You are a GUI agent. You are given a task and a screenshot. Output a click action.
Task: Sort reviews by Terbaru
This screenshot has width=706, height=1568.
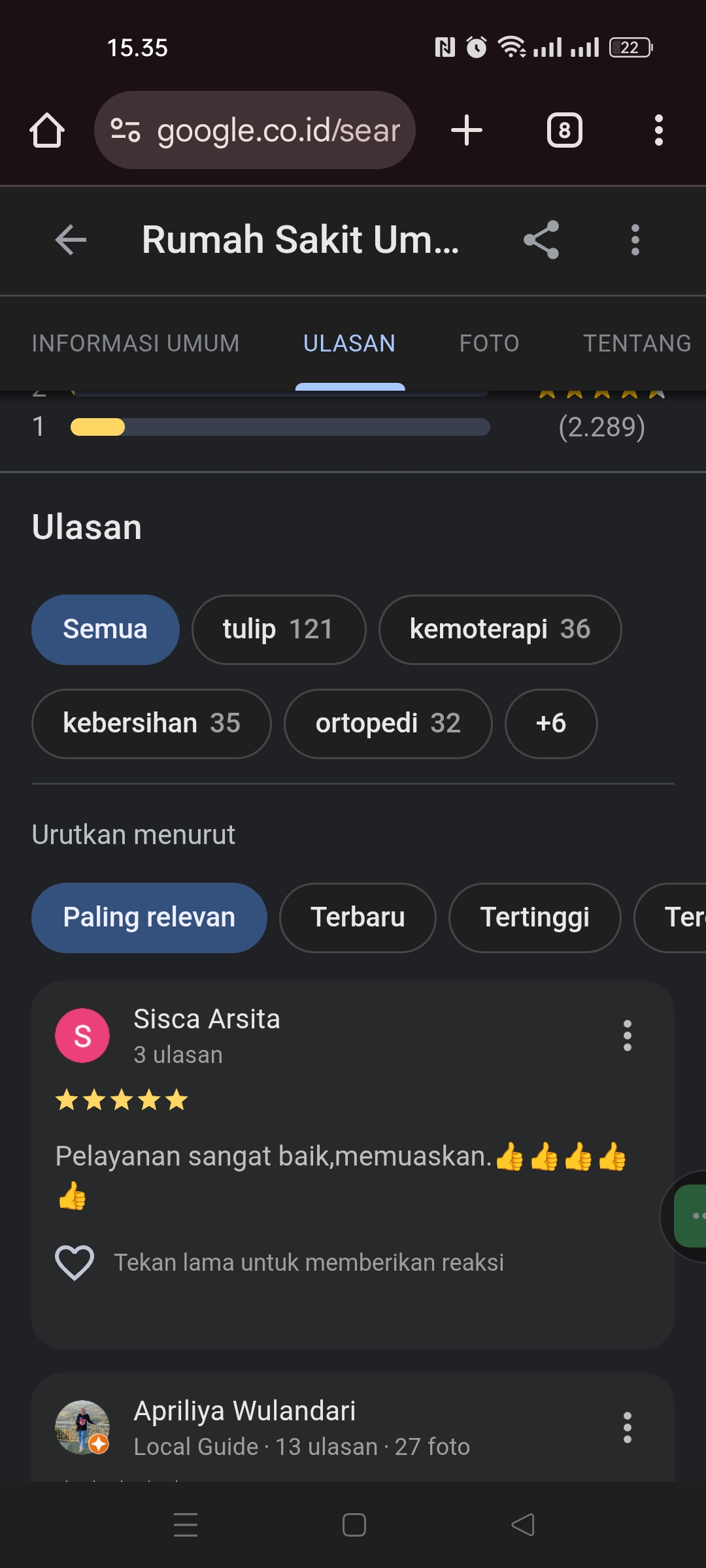[358, 917]
